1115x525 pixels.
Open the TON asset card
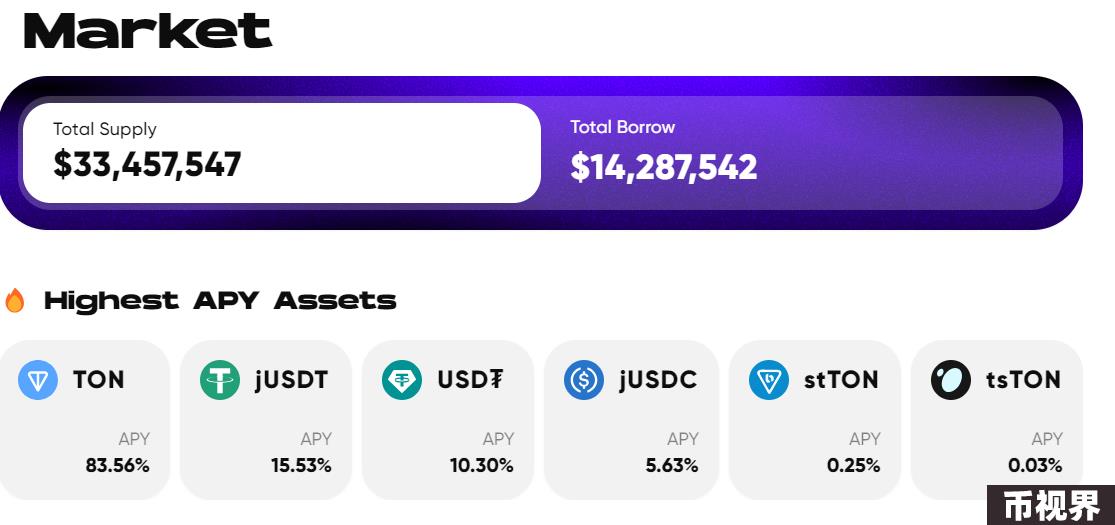coord(83,420)
